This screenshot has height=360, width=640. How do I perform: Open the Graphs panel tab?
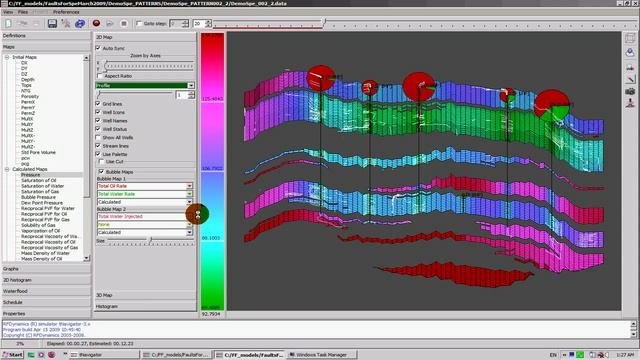pyautogui.click(x=46, y=269)
